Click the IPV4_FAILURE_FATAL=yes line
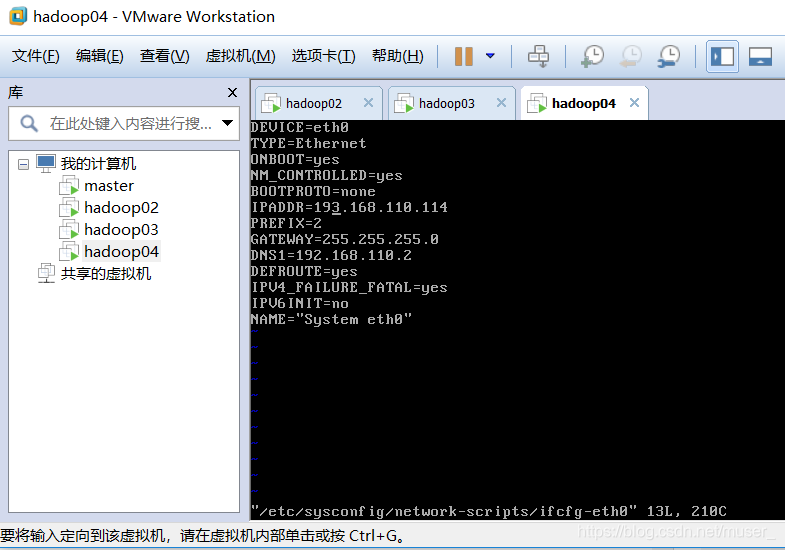 (349, 287)
